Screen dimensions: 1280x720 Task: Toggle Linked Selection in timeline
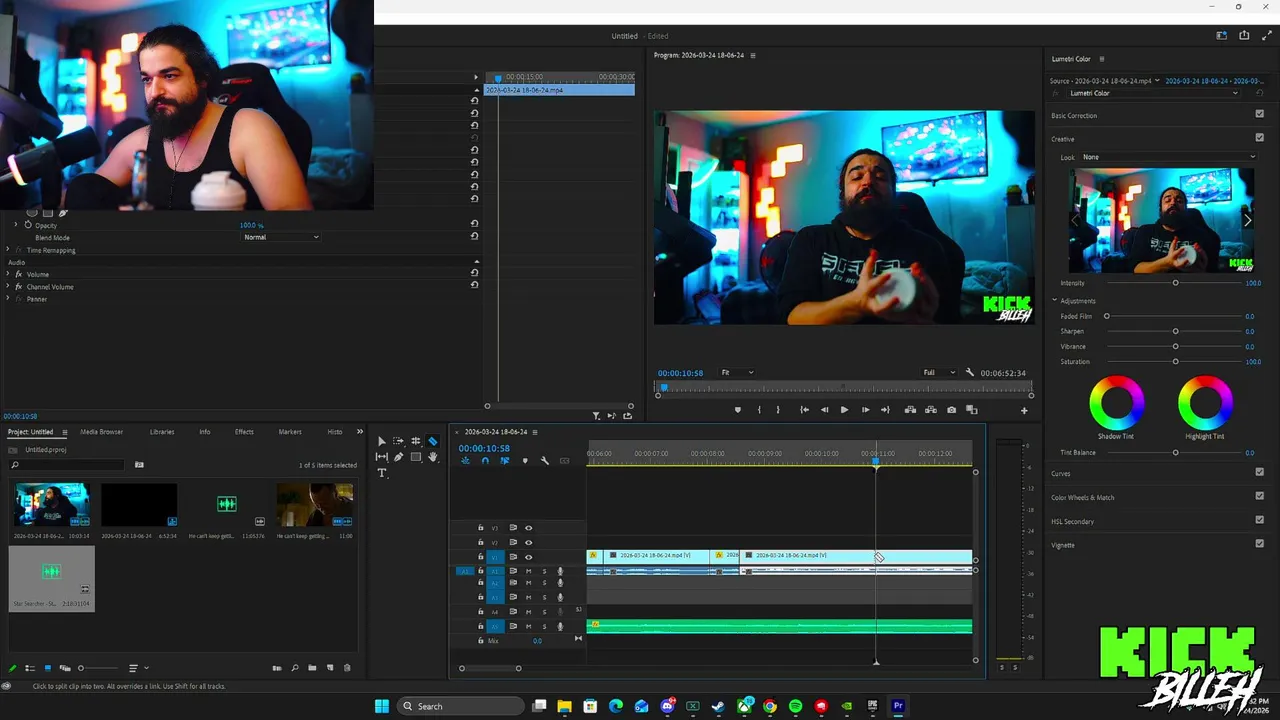click(504, 461)
